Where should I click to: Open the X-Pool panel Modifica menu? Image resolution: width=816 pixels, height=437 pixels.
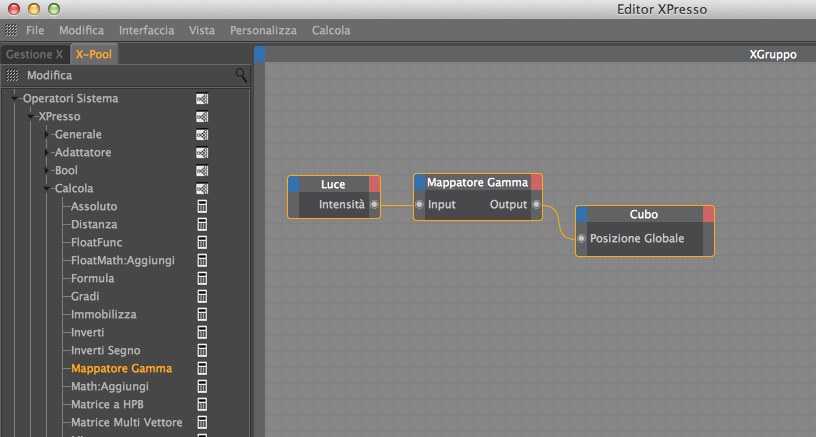point(49,75)
